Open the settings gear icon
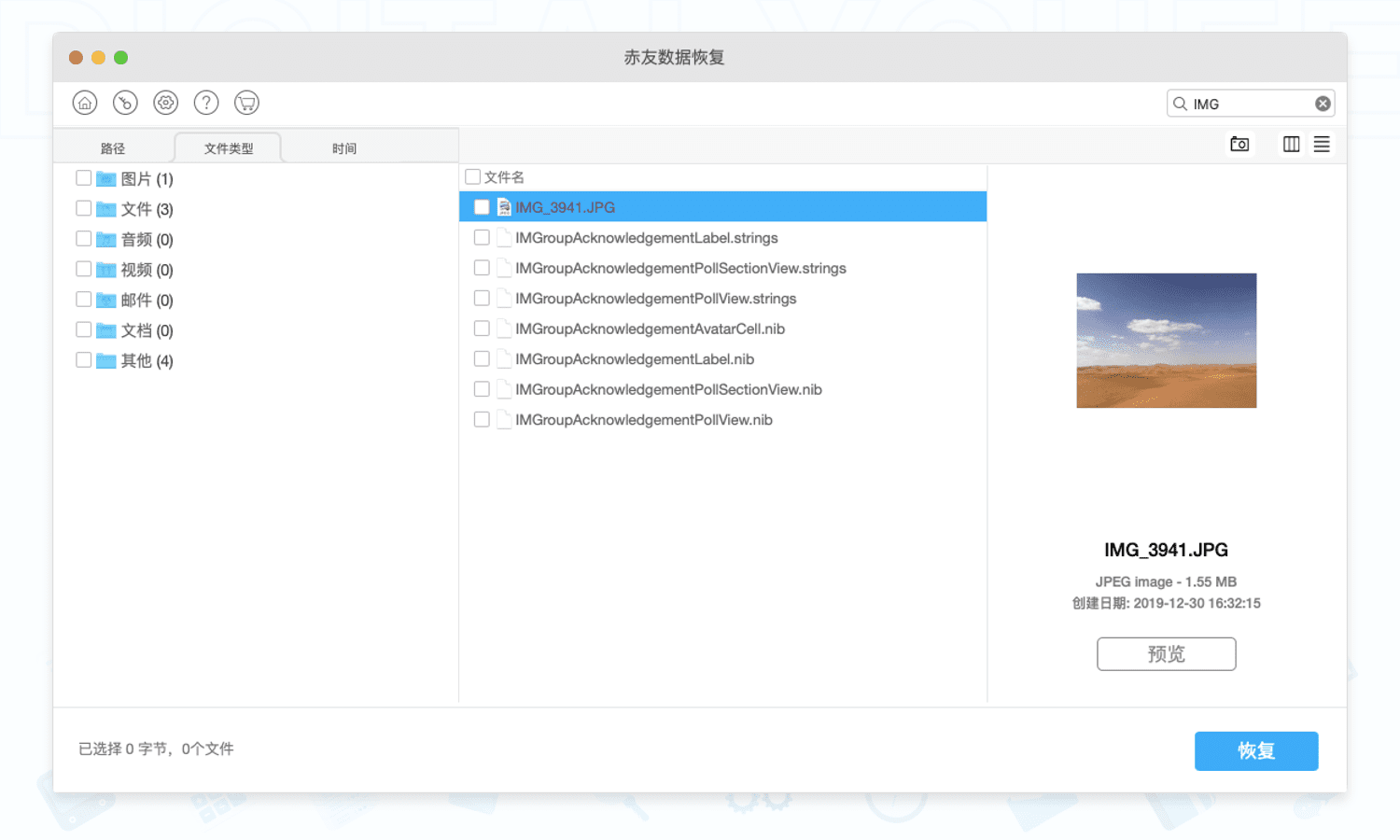This screenshot has height=840, width=1400. pos(166,103)
